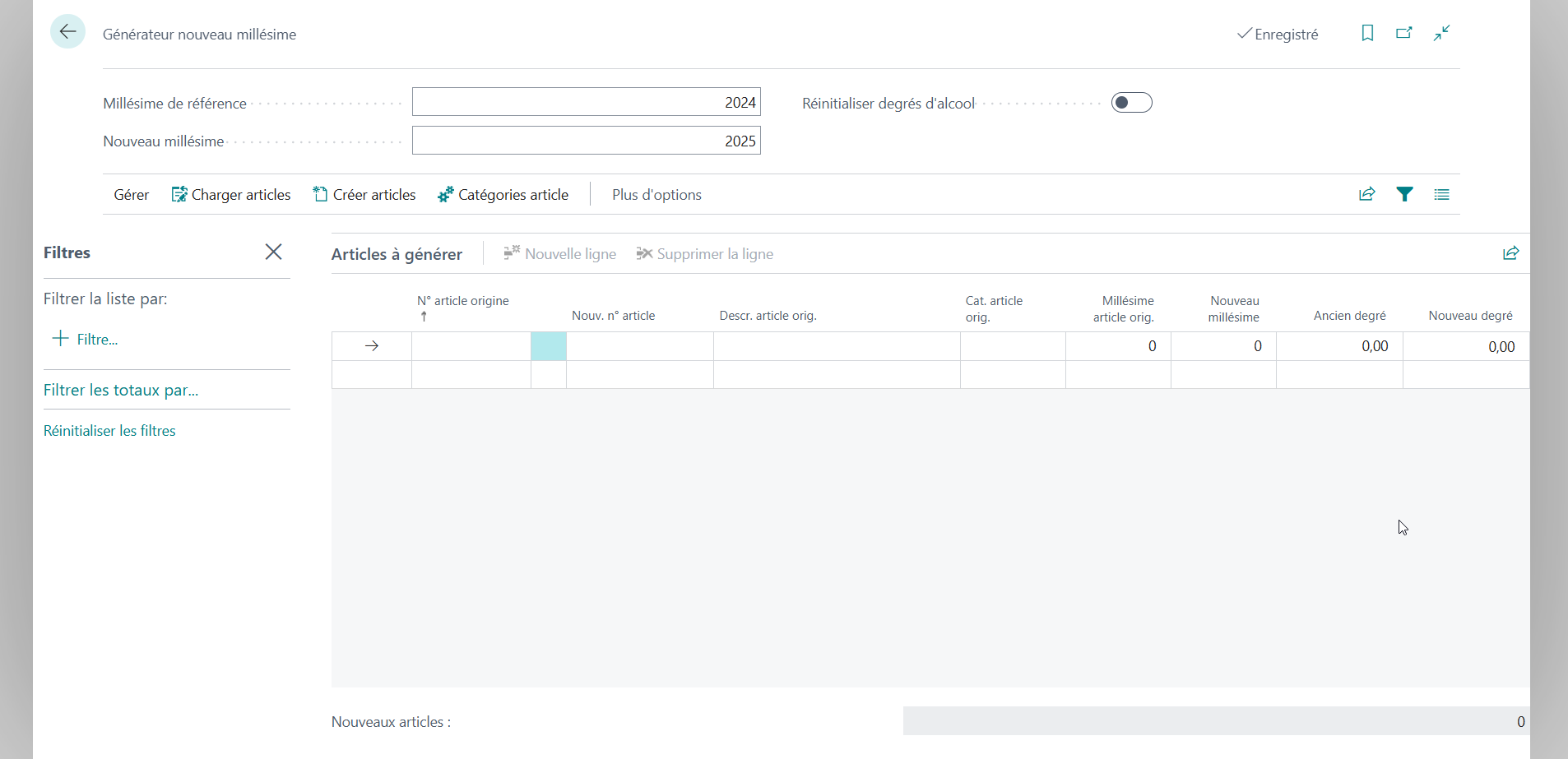This screenshot has width=1568, height=759.
Task: Click first row N° article origine cell
Action: [x=471, y=346]
